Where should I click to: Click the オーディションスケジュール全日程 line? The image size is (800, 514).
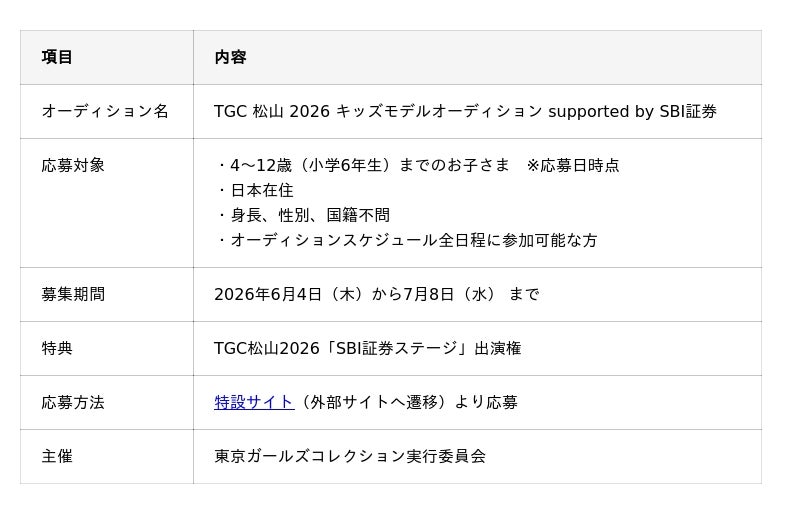(407, 240)
